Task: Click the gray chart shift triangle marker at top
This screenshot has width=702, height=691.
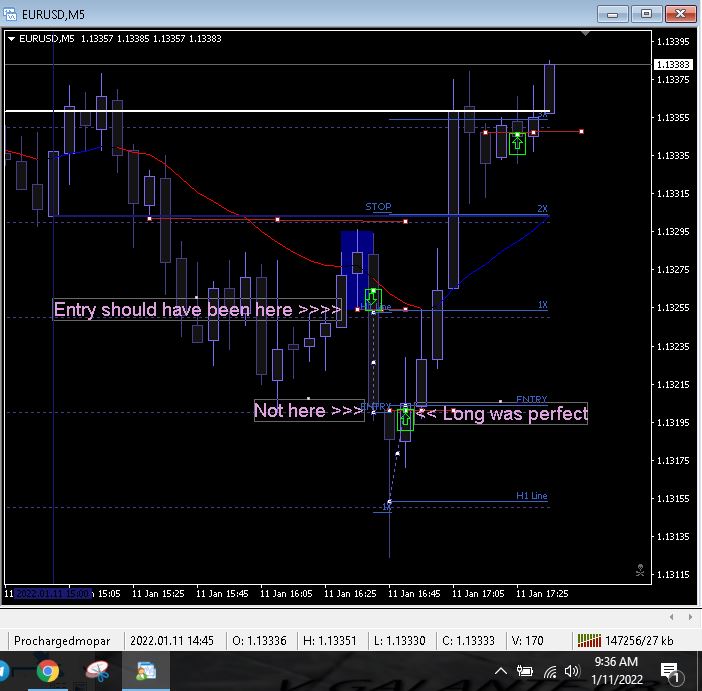Action: (585, 34)
